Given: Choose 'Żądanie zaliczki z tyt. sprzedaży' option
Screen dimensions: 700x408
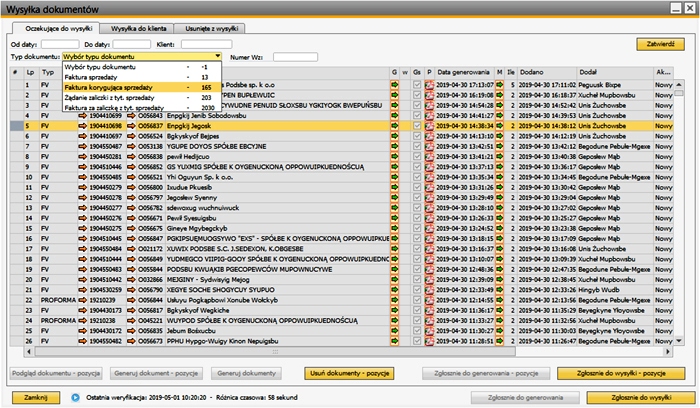Looking at the screenshot, I should coord(142,98).
